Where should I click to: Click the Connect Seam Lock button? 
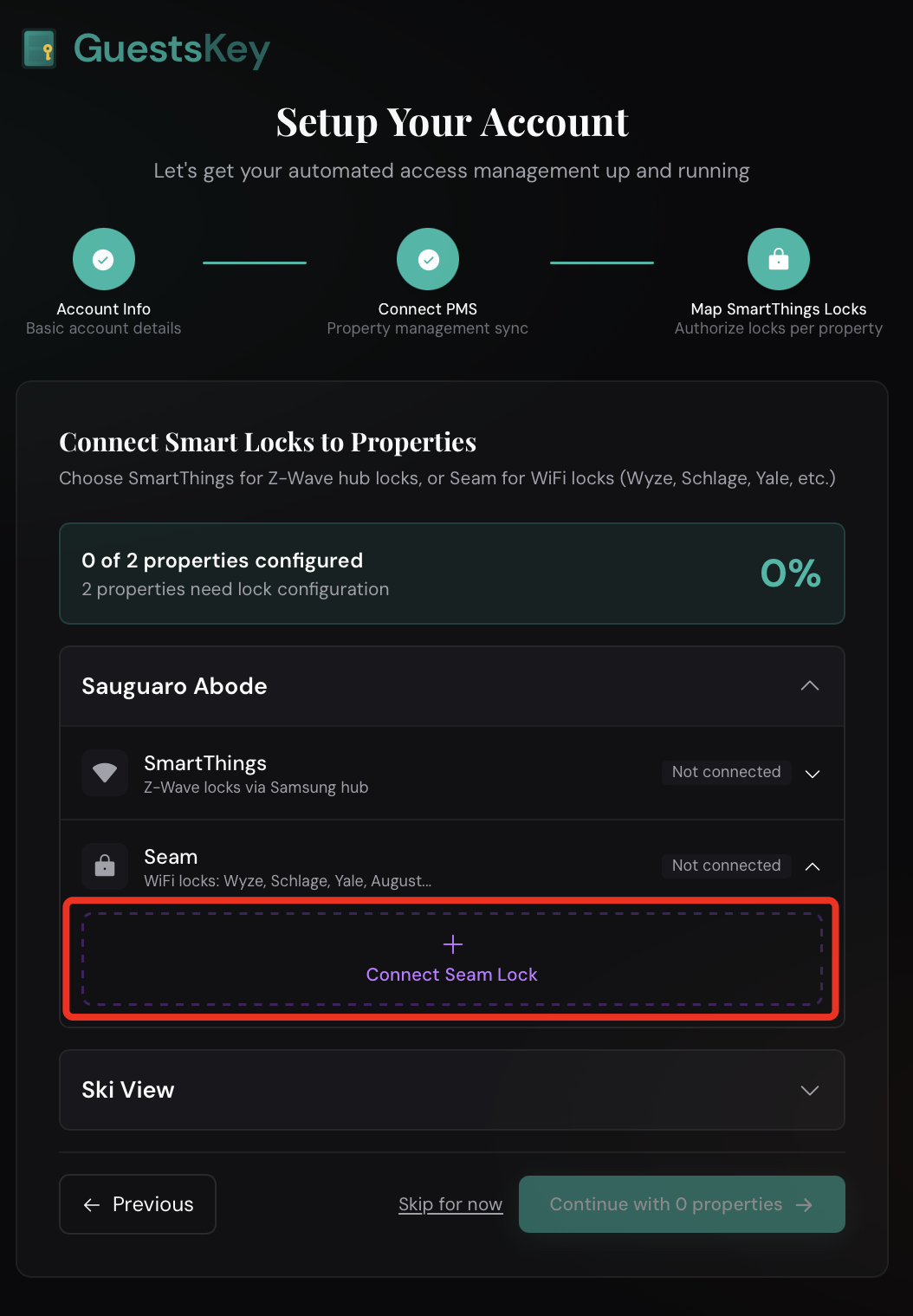[x=452, y=975]
